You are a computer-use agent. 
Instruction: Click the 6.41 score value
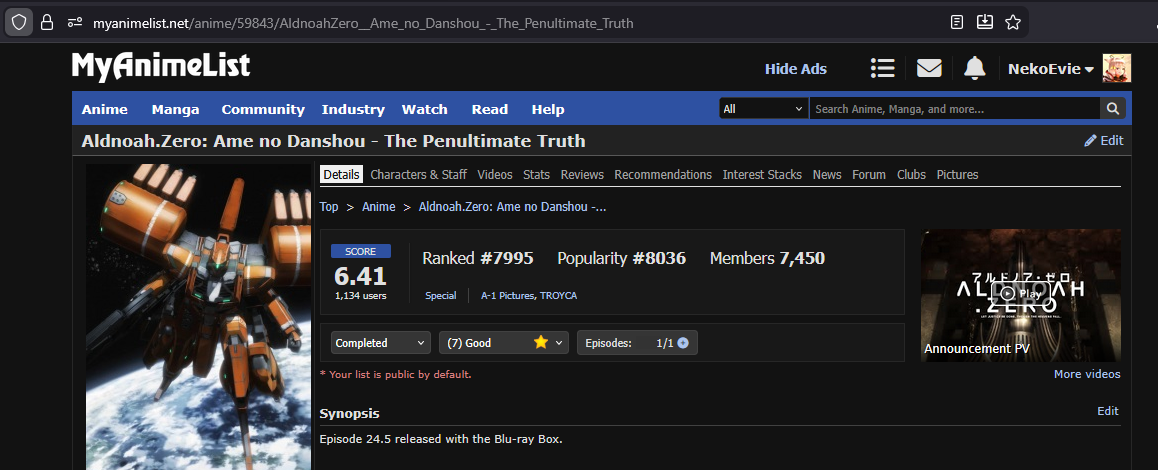click(x=360, y=276)
